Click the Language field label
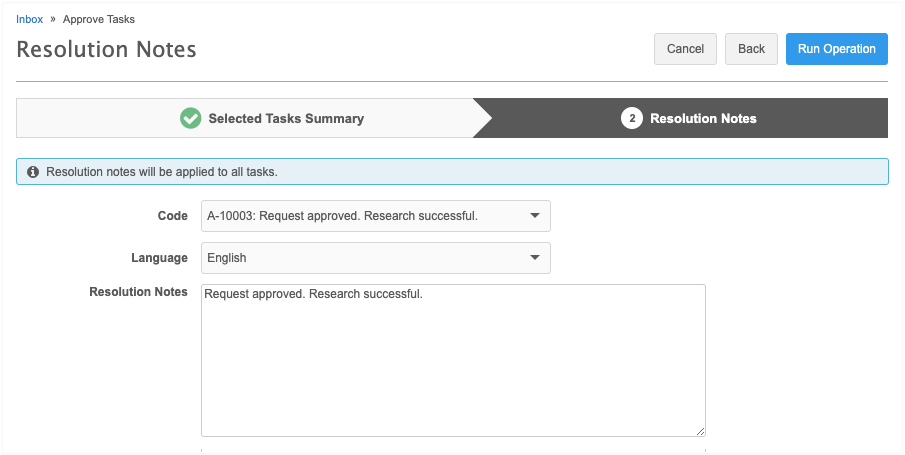The height and width of the screenshot is (455, 905). (159, 258)
